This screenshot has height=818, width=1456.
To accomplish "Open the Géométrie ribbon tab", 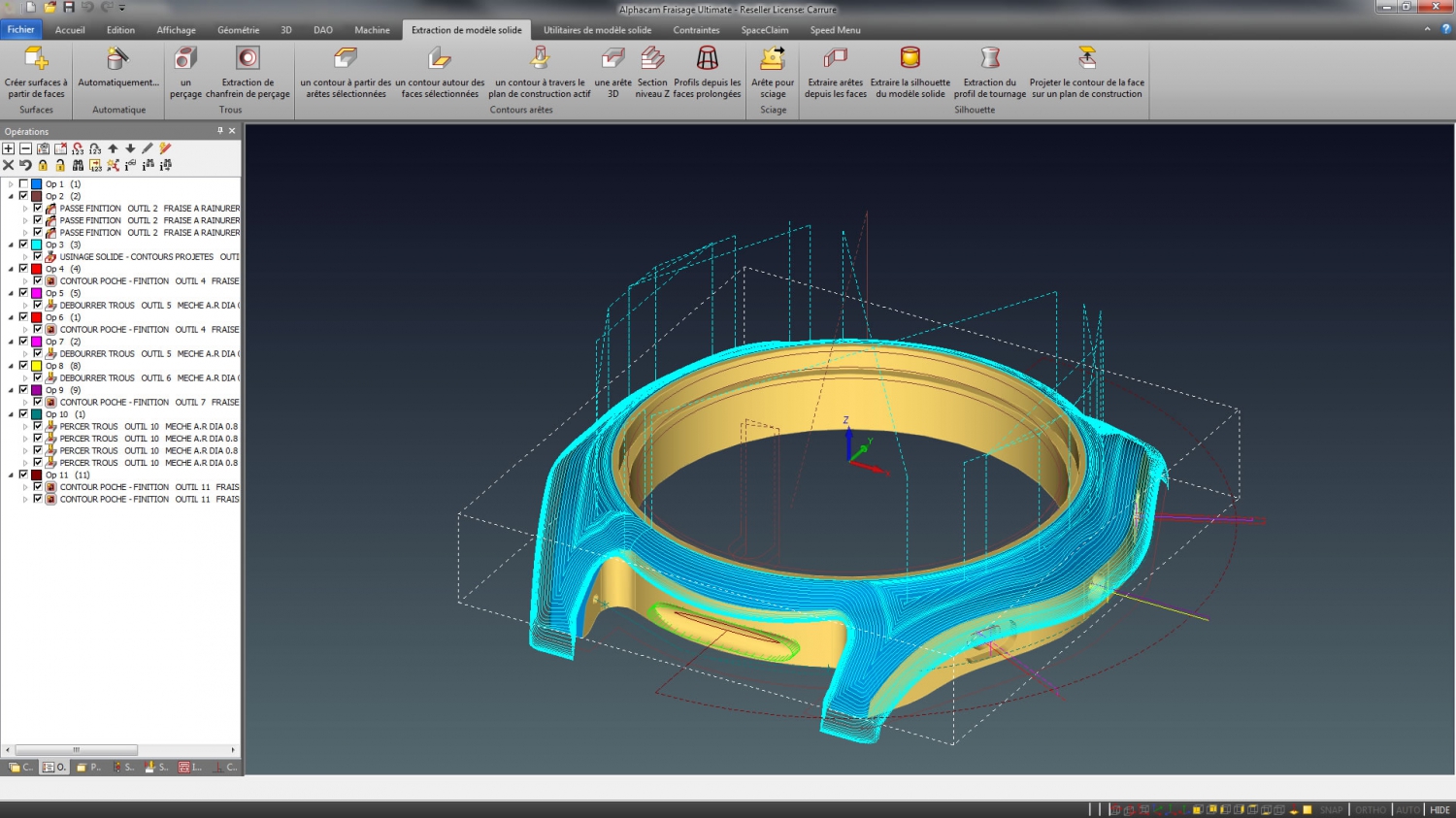I will click(238, 30).
